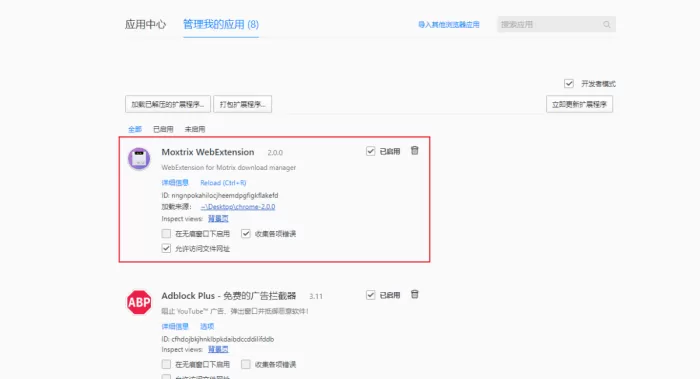
Task: Uncheck Moxtrix 允许访问文件网址 checkbox
Action: (166, 248)
